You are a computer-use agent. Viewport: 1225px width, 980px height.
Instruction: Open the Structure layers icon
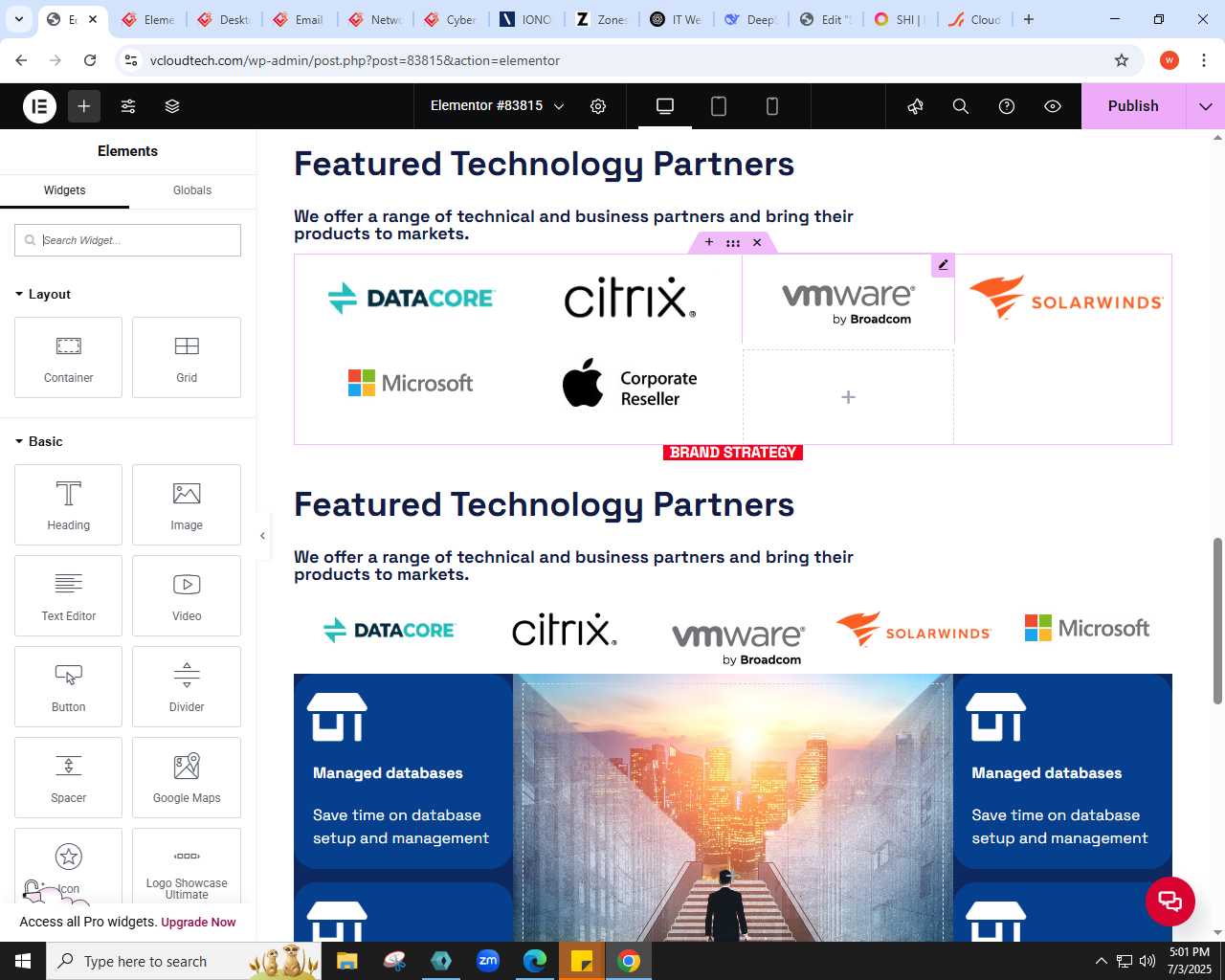172,106
